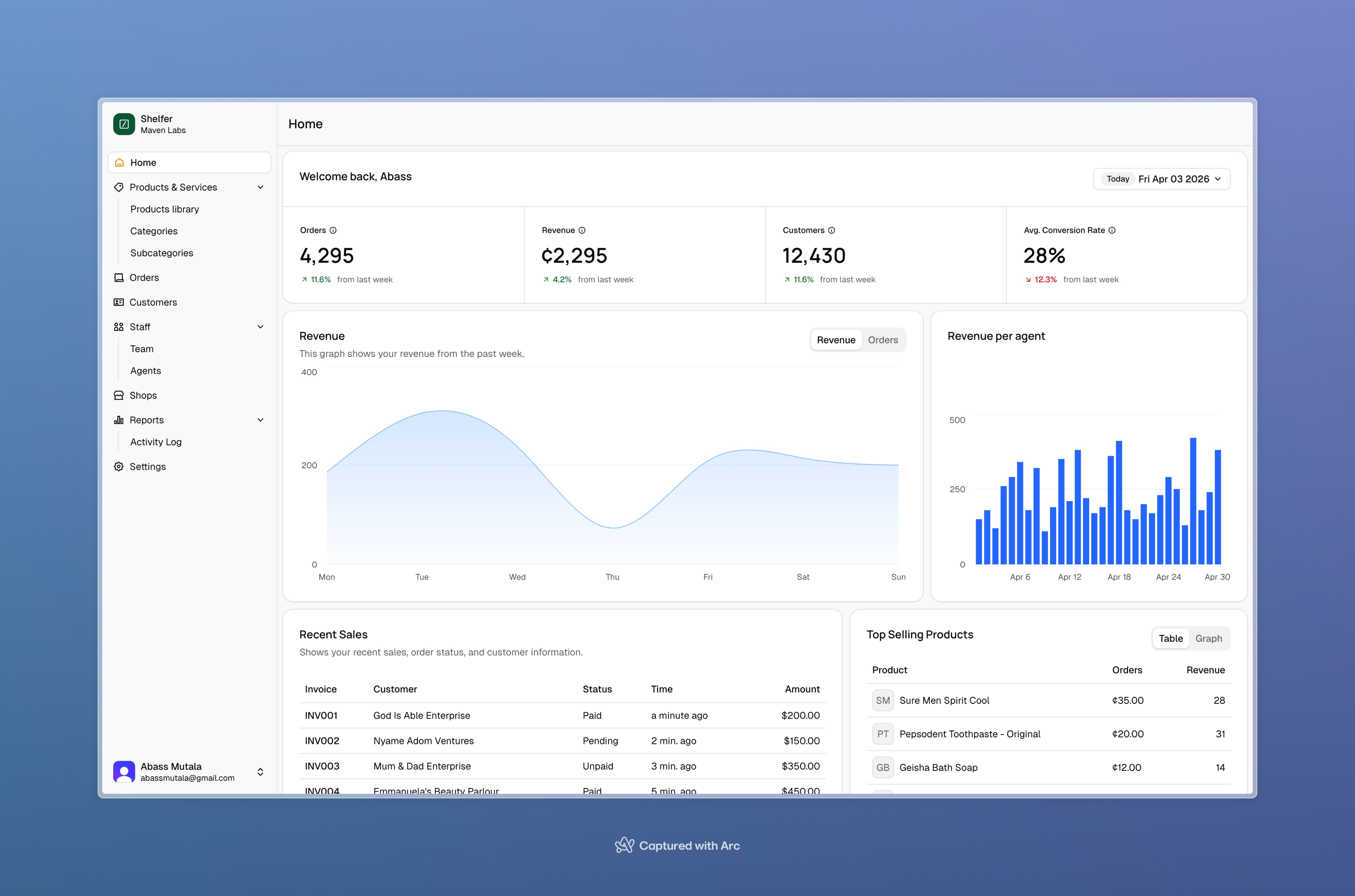Collapse the Products & Services section
This screenshot has width=1355, height=896.
click(261, 187)
